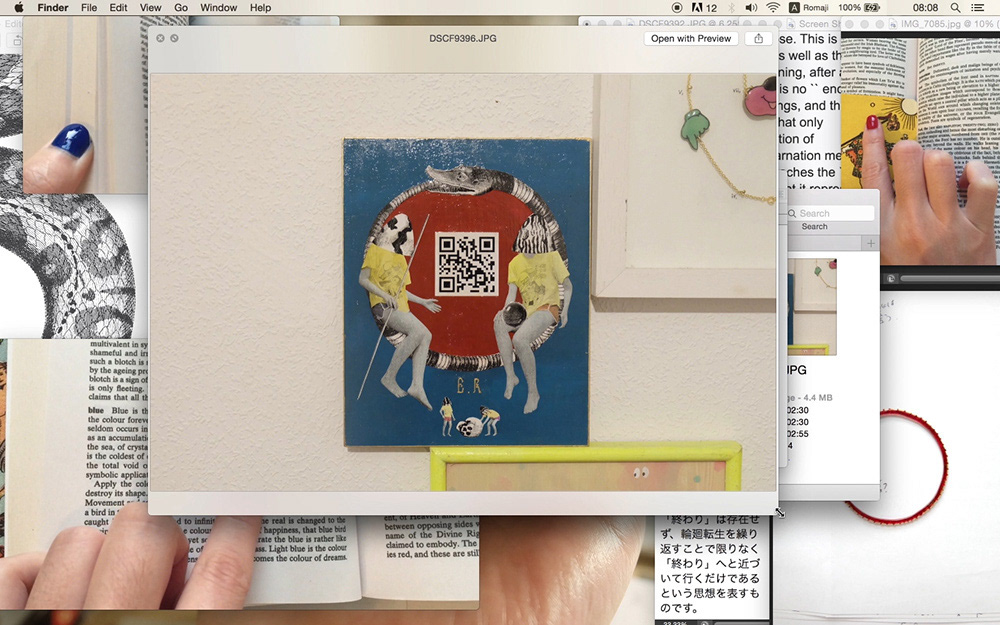Image resolution: width=1000 pixels, height=625 pixels.
Task: Open the Go menu
Action: click(181, 8)
